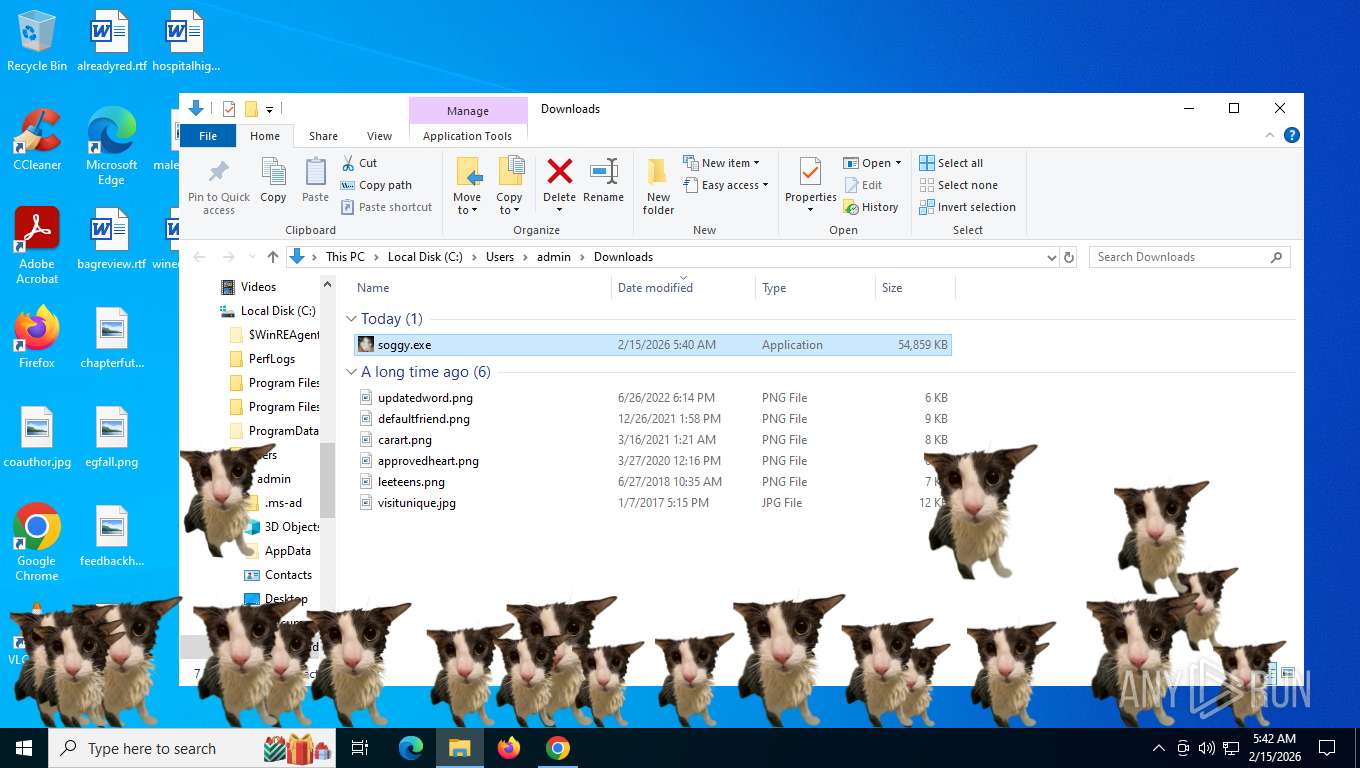Open the Quick Access Toolbar customize arrow
The height and width of the screenshot is (768, 1360).
[x=270, y=109]
